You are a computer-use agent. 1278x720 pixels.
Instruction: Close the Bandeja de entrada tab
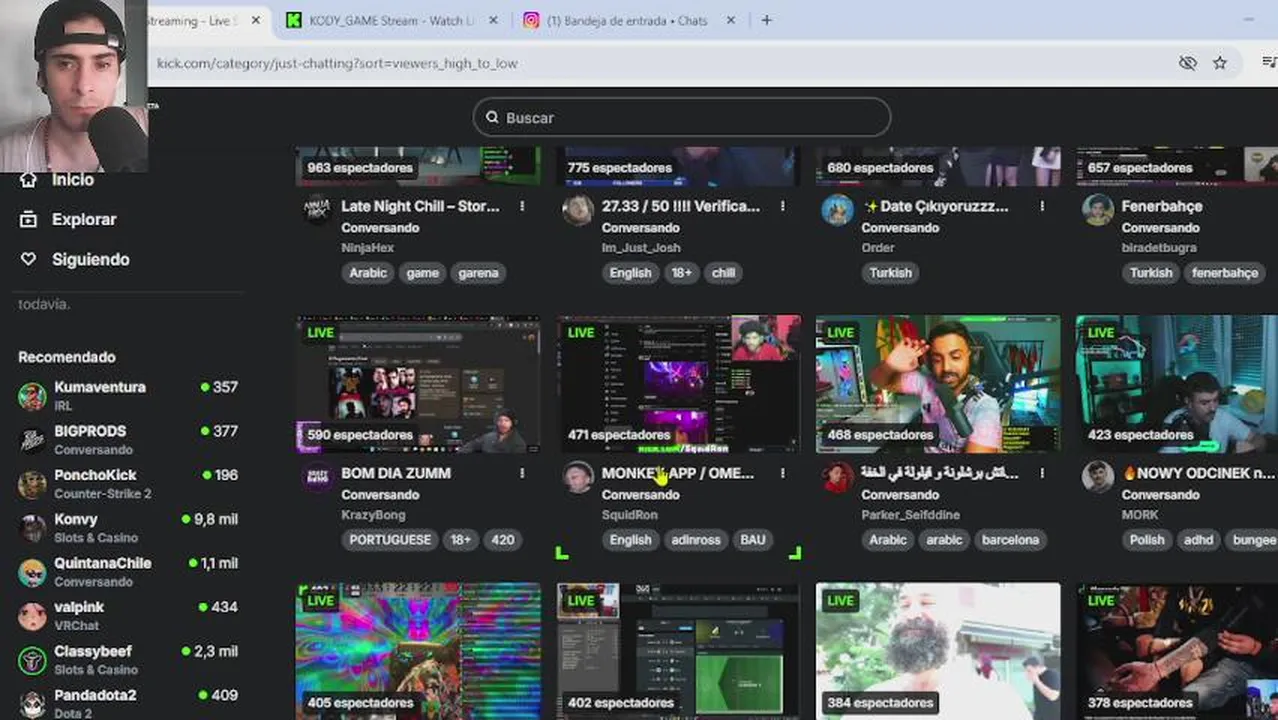[730, 20]
